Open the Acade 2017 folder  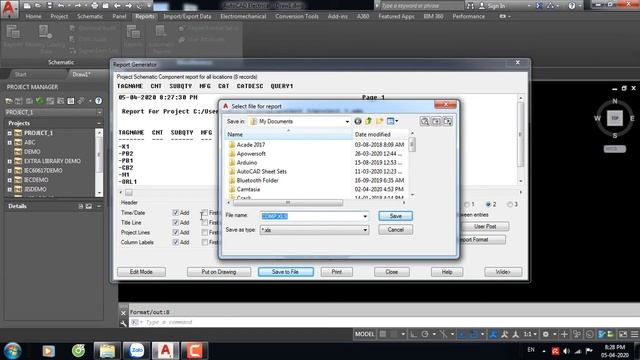[x=251, y=145]
